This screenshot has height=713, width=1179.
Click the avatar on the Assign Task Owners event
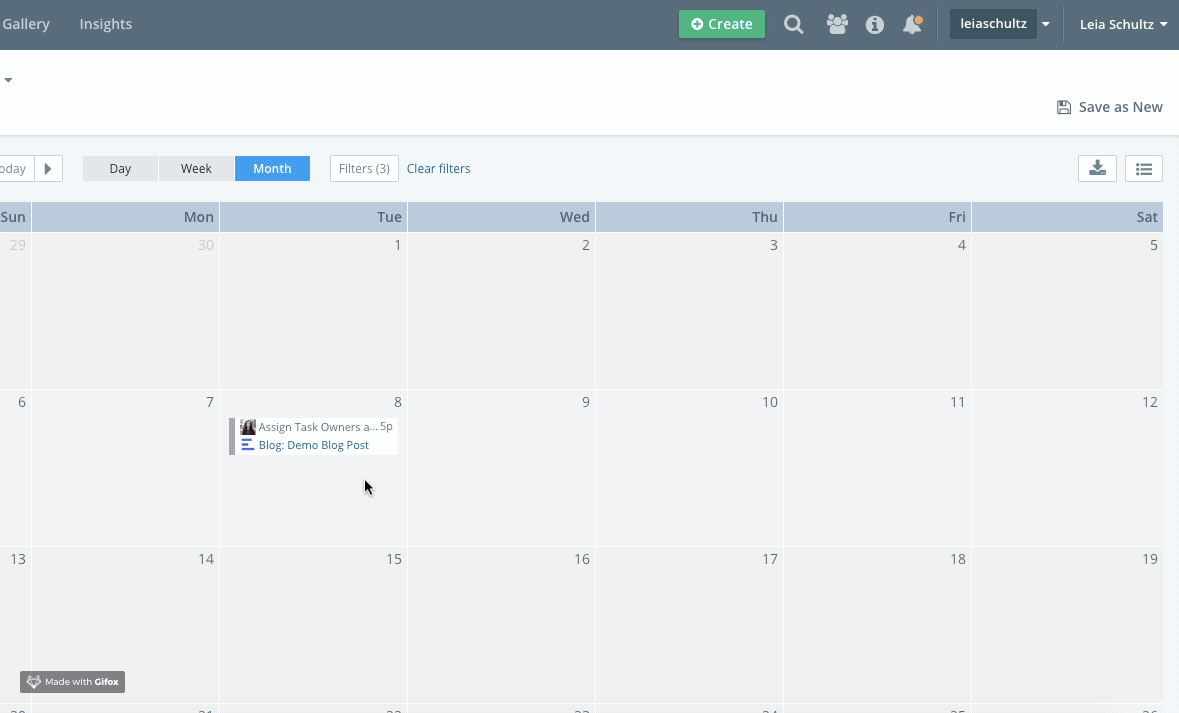point(247,426)
